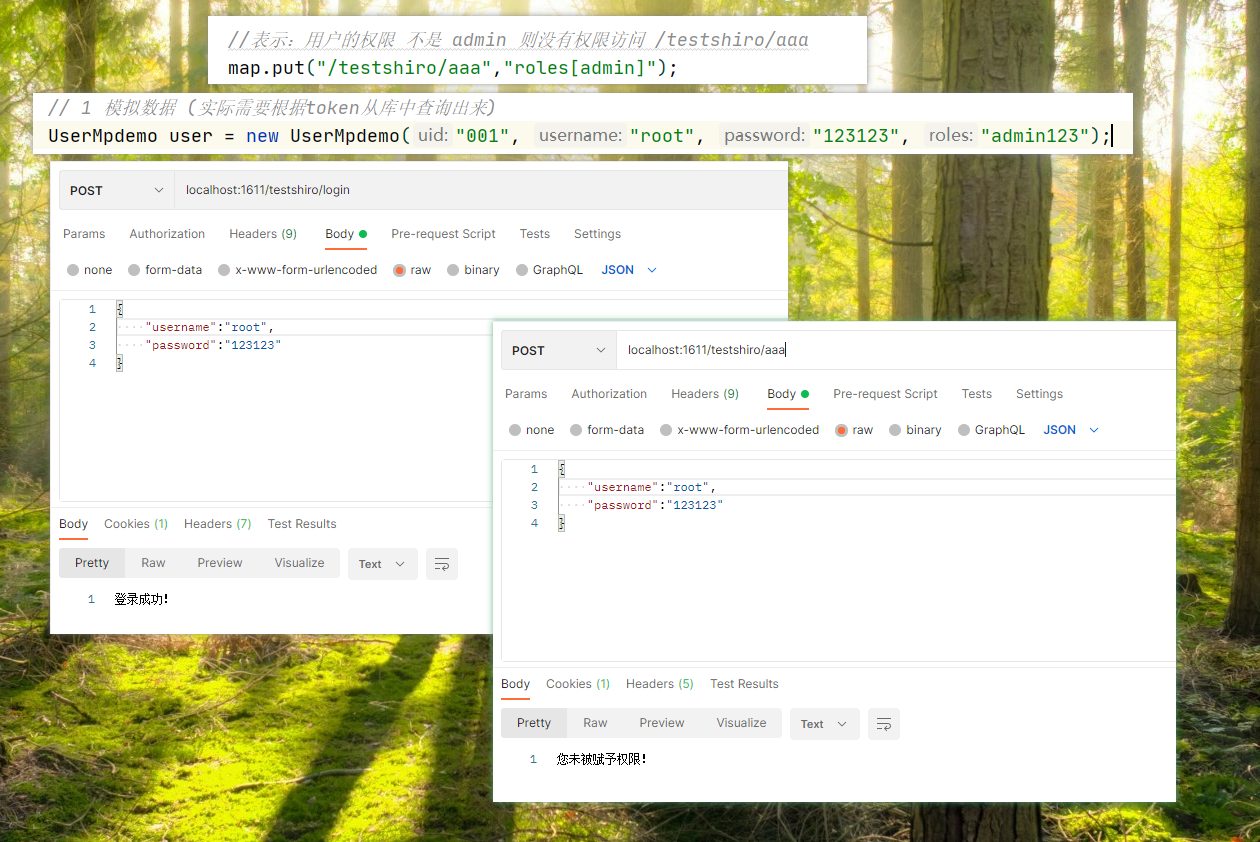The width and height of the screenshot is (1260, 842).
Task: Open Pre-request Script tab in the aaa request window
Action: click(x=885, y=394)
